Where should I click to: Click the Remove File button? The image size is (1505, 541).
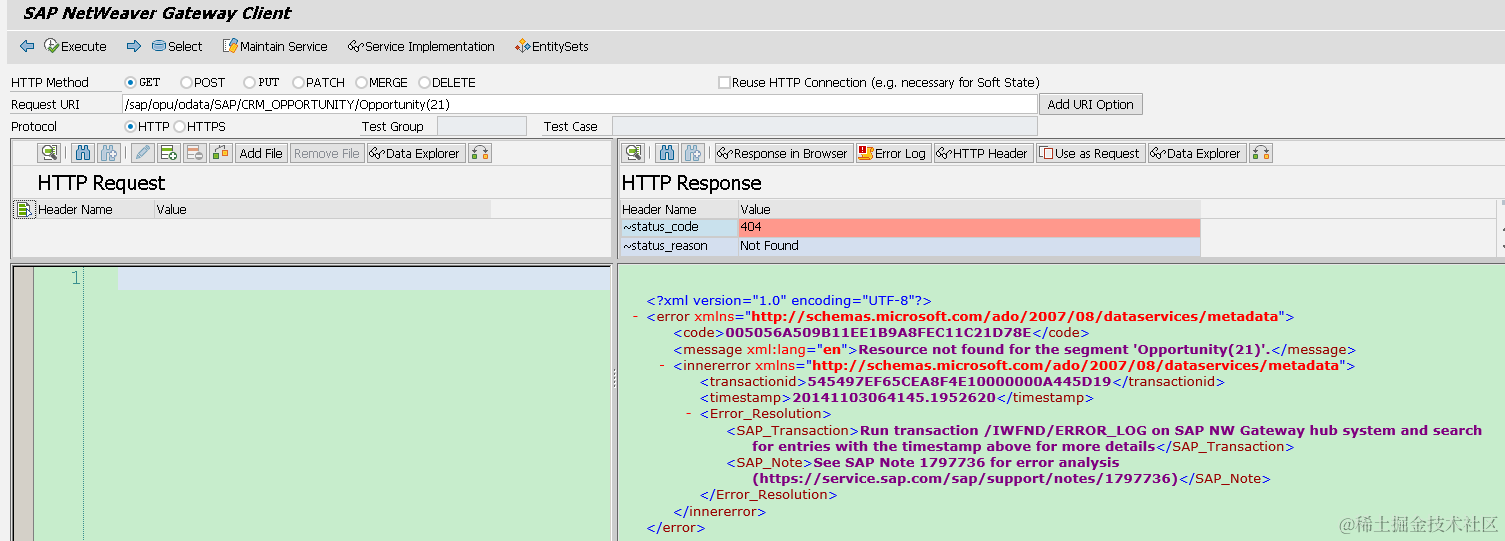pos(327,153)
